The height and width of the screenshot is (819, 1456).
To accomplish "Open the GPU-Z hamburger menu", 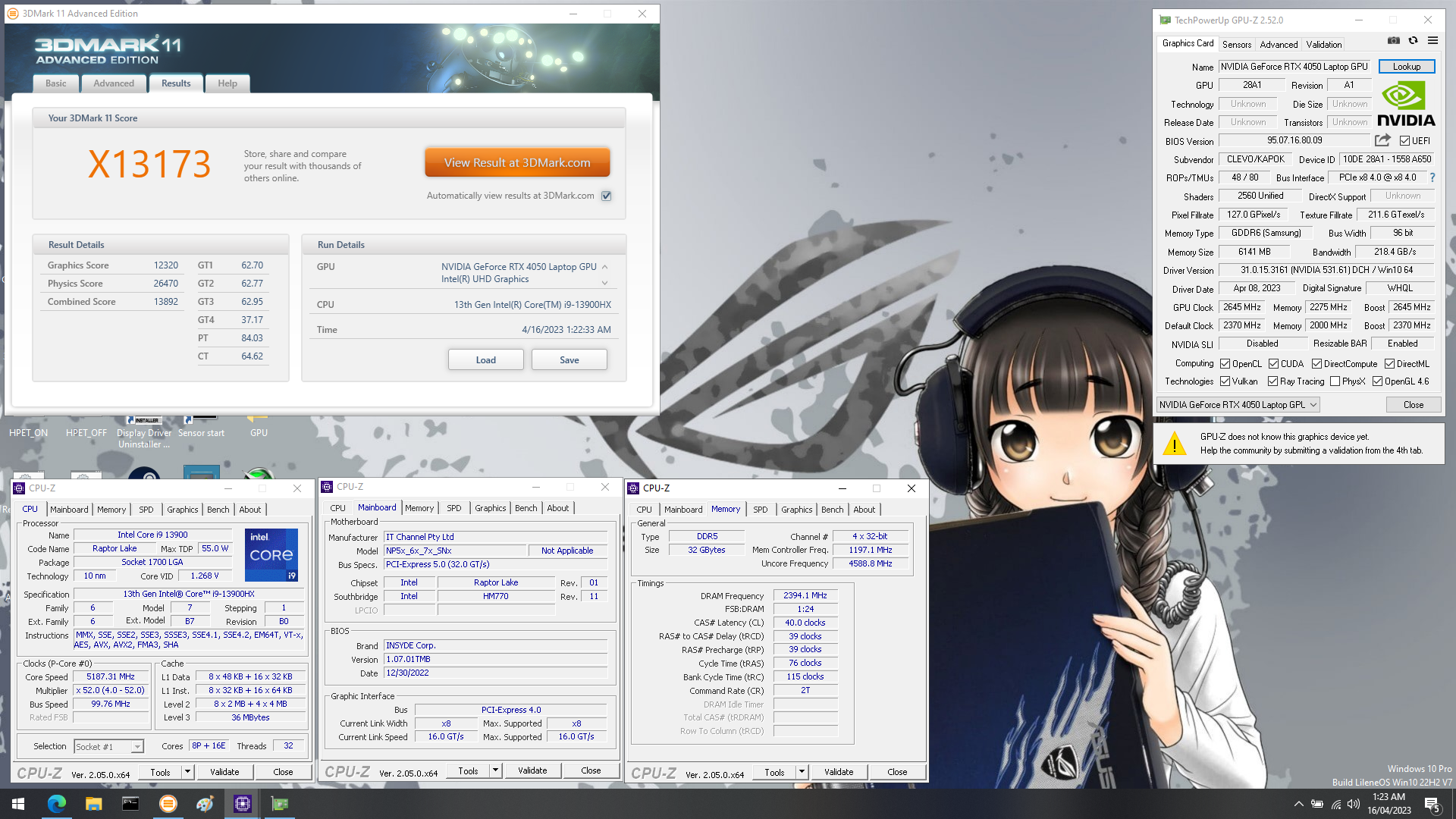I will [x=1432, y=40].
